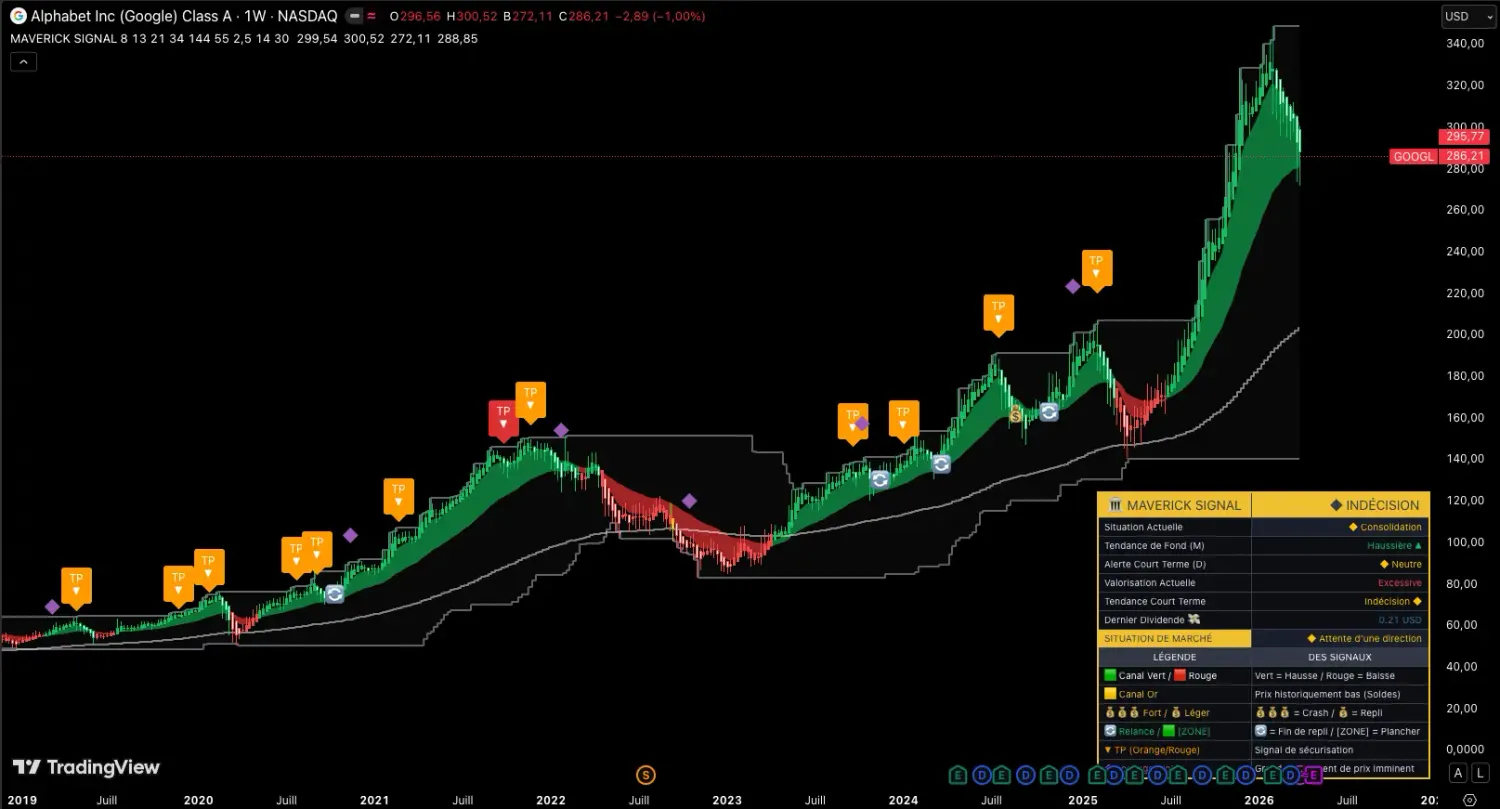Click the GOOGL price label on the axis

click(x=1413, y=157)
